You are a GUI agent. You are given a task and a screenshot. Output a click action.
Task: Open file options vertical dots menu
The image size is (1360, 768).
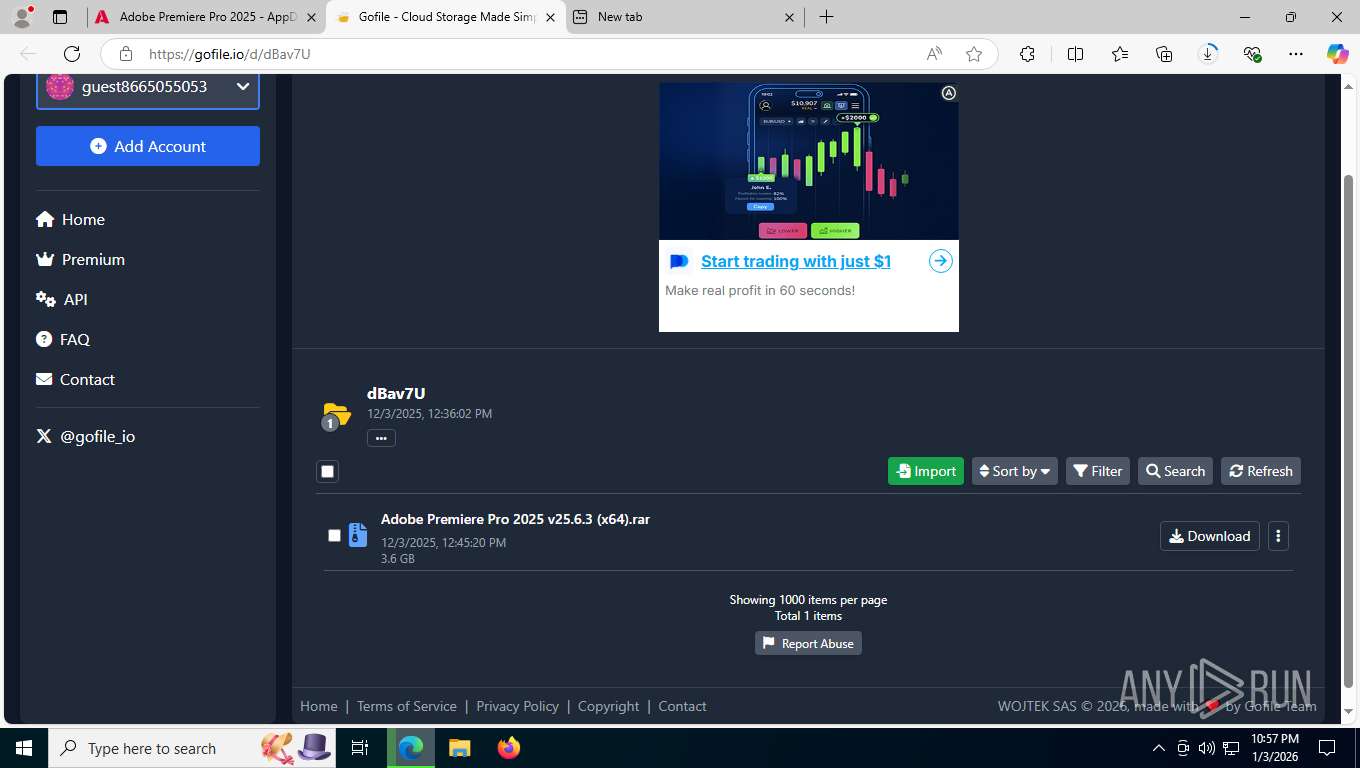1278,536
